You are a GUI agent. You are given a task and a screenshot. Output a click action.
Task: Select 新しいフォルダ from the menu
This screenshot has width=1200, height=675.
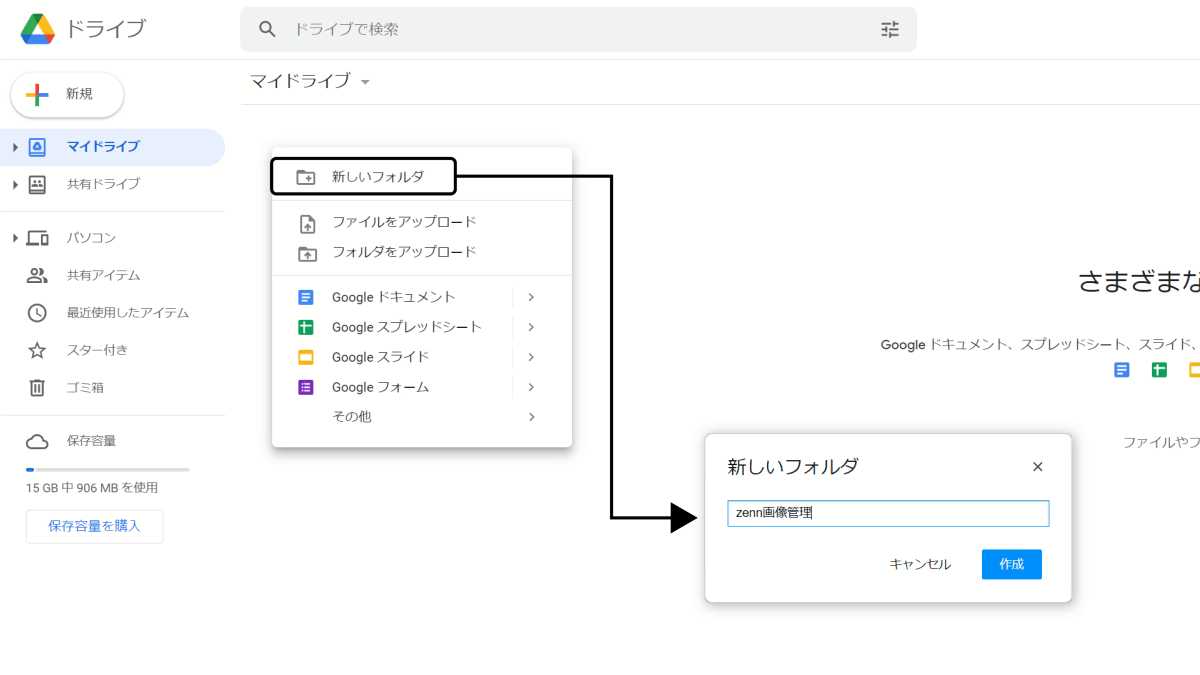pos(363,177)
